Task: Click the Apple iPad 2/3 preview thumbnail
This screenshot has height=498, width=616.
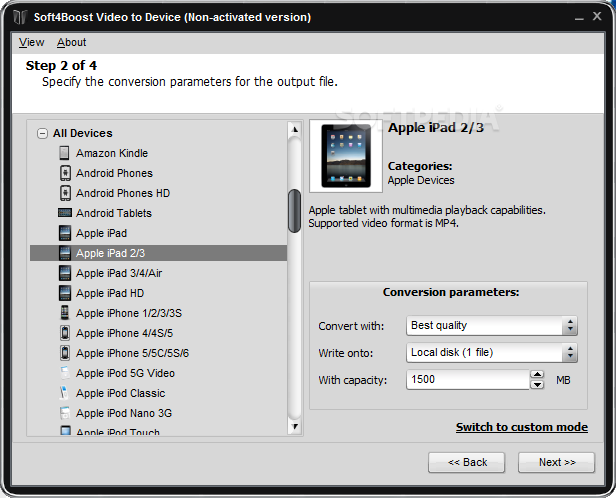Action: 346,156
